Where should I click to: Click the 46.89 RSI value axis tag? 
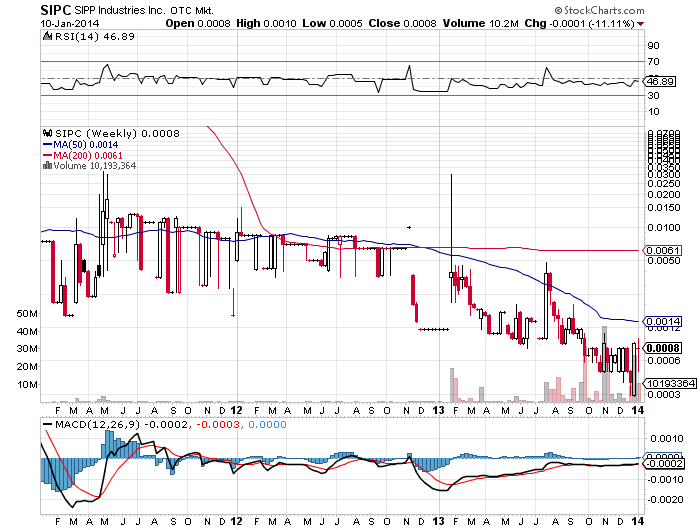point(658,80)
